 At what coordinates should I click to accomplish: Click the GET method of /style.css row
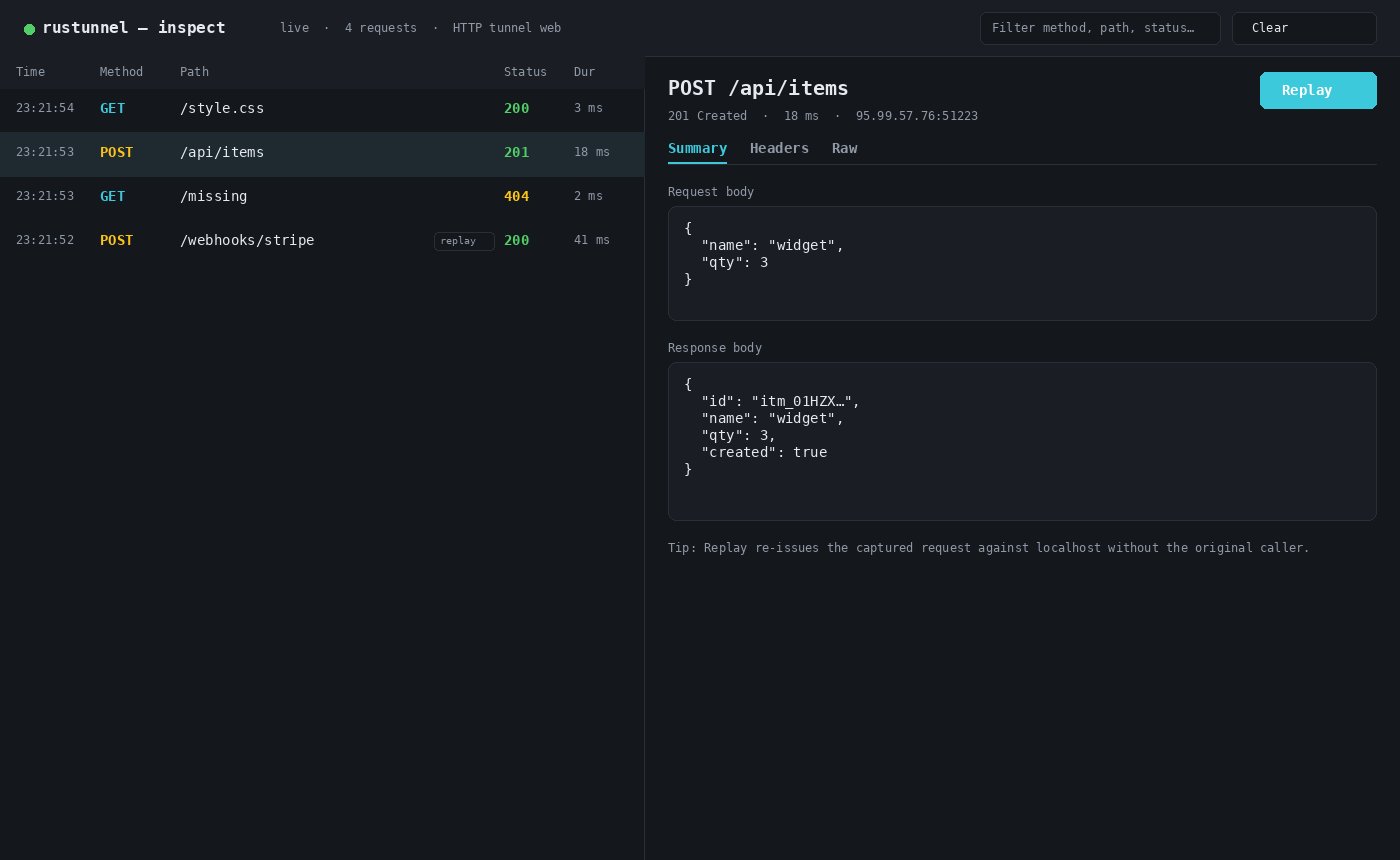[x=112, y=108]
